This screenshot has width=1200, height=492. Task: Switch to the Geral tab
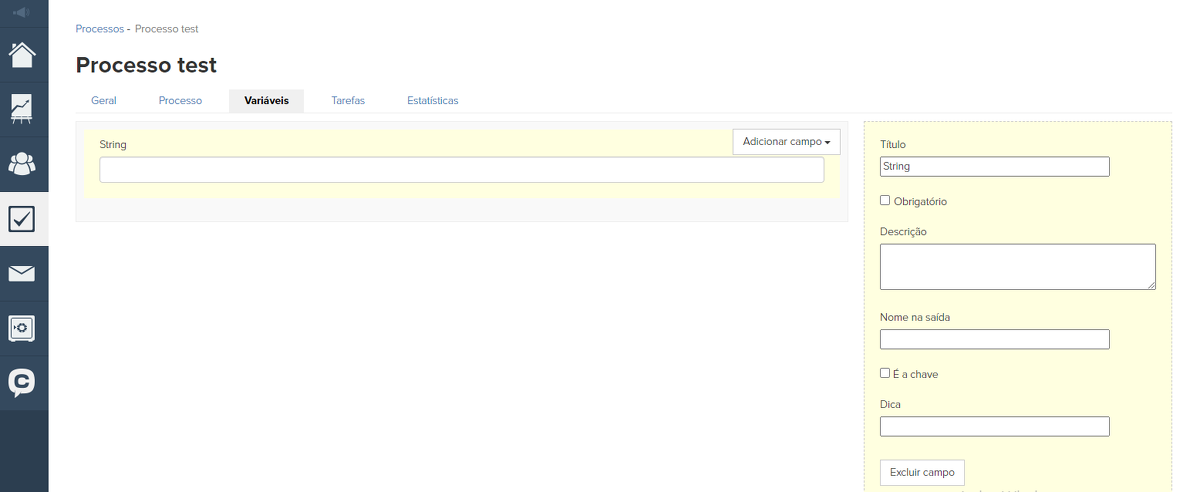tap(104, 101)
